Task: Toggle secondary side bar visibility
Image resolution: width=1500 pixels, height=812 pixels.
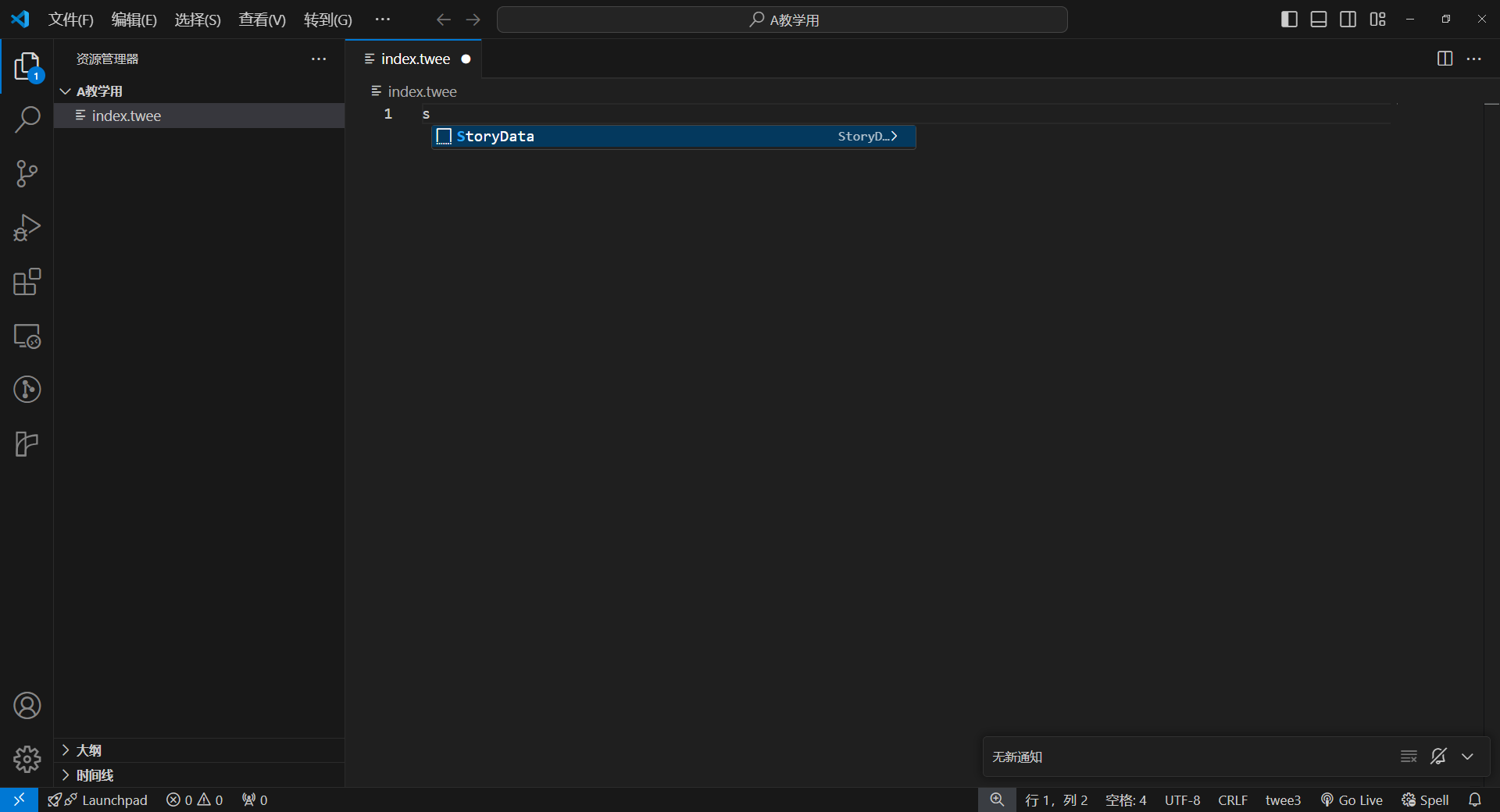Action: coord(1348,20)
